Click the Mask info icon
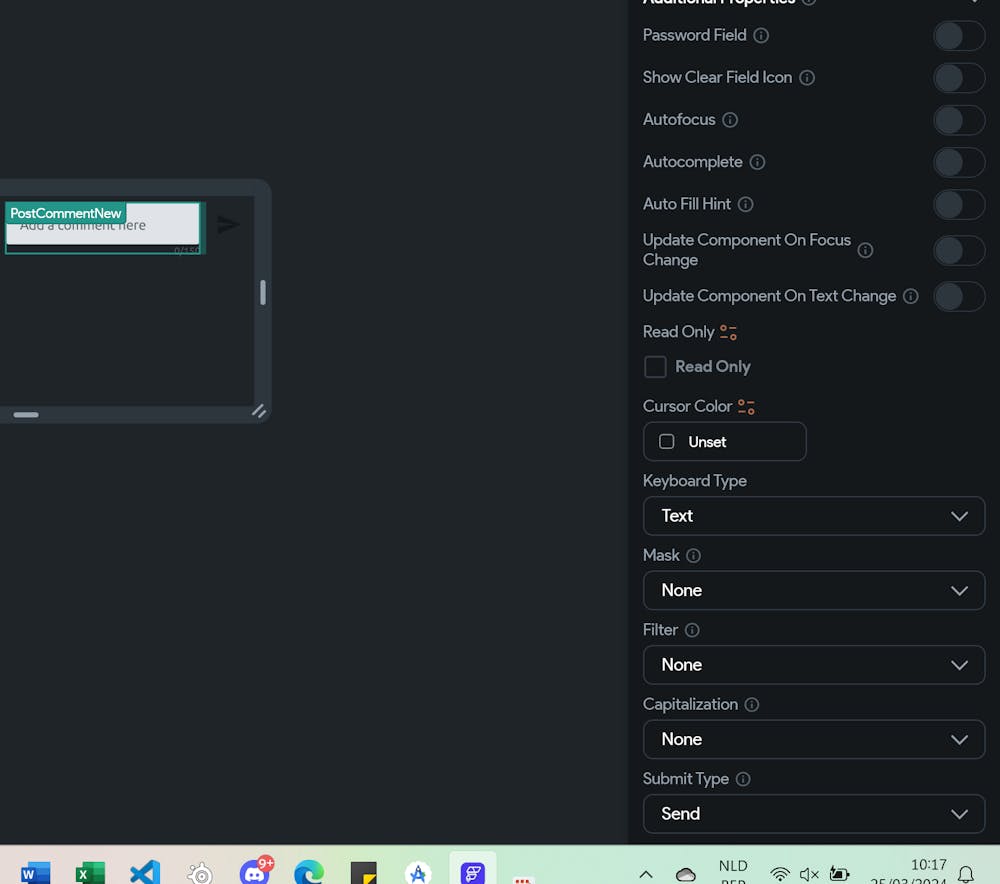The image size is (1000, 884). tap(693, 556)
